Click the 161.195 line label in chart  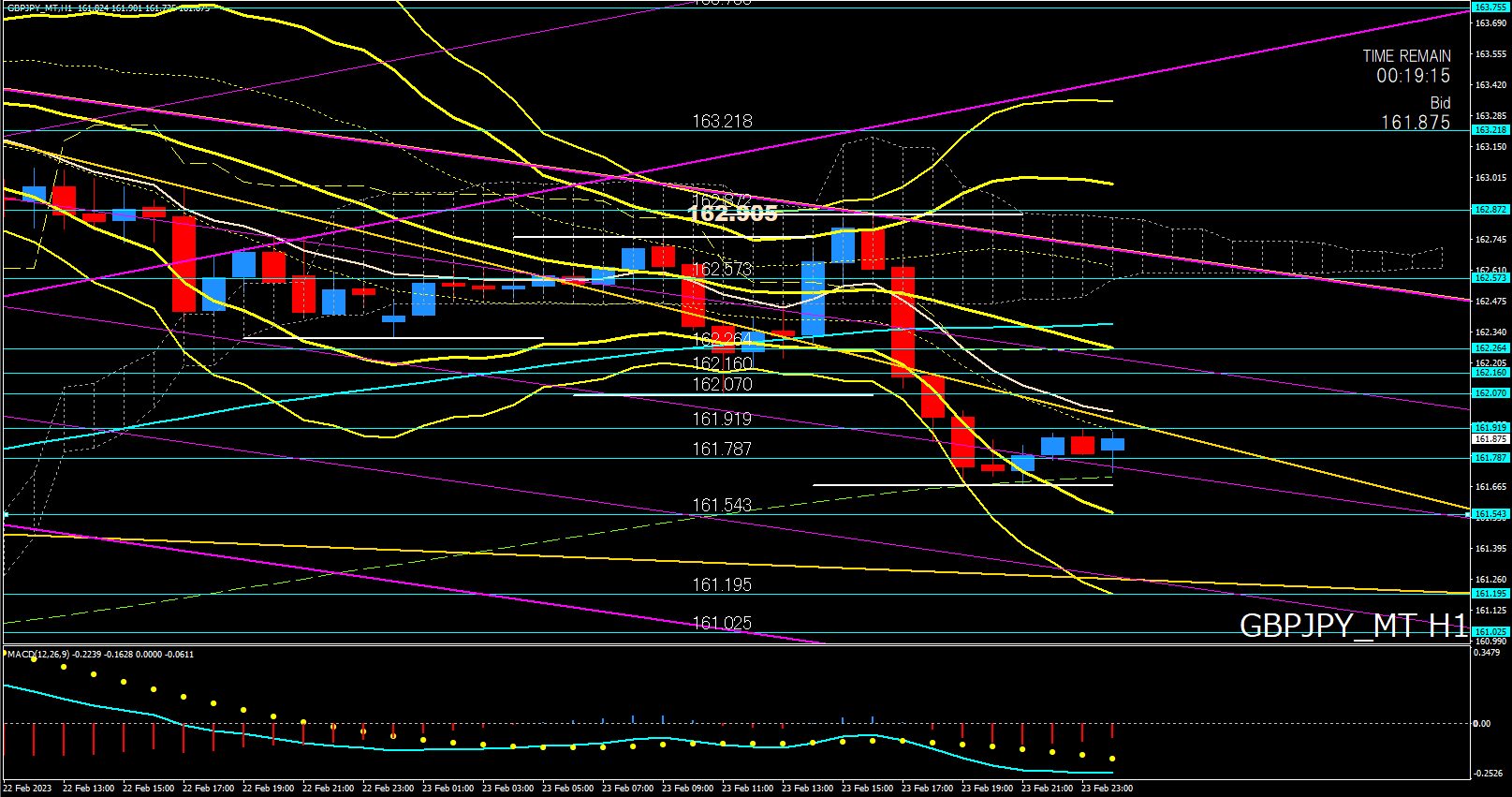(722, 585)
